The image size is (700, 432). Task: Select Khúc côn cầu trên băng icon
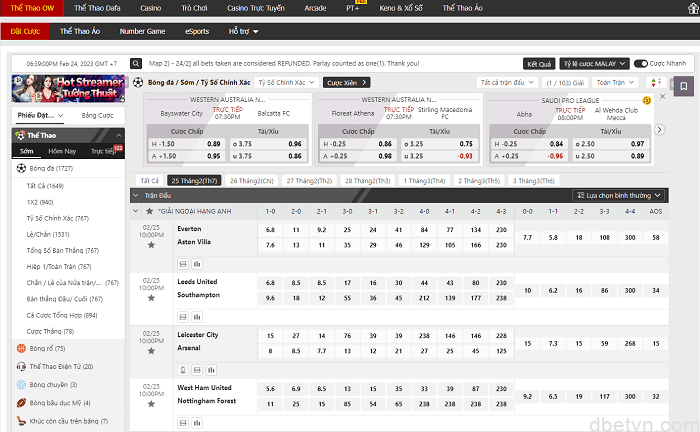tap(21, 421)
